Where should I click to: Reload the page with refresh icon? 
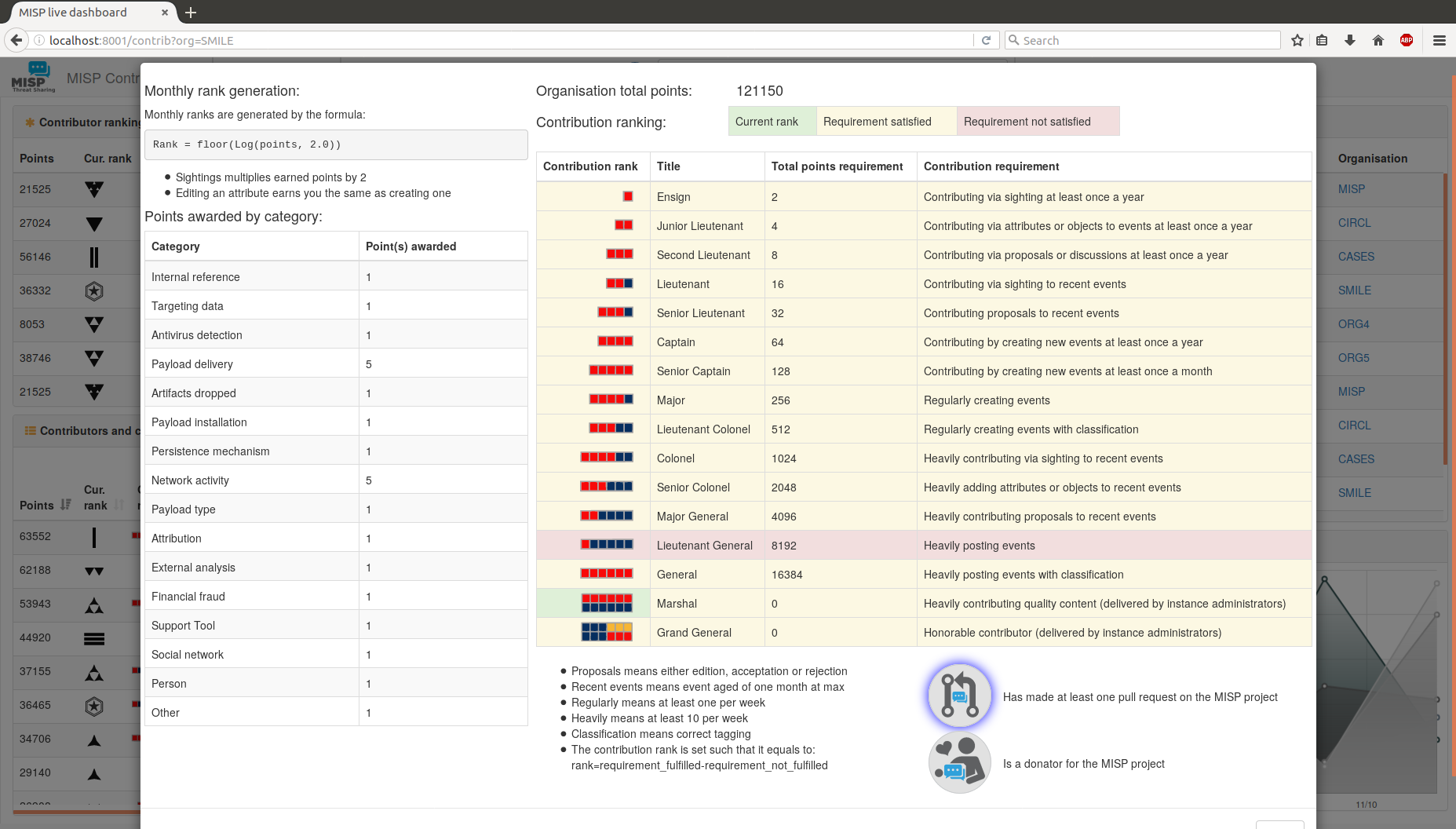click(x=987, y=40)
